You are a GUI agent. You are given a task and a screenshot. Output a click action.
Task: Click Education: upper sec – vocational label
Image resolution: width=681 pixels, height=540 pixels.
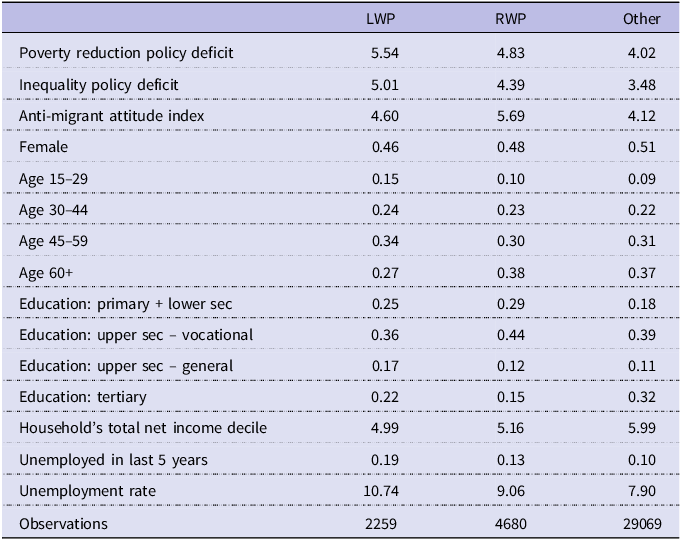(x=136, y=335)
